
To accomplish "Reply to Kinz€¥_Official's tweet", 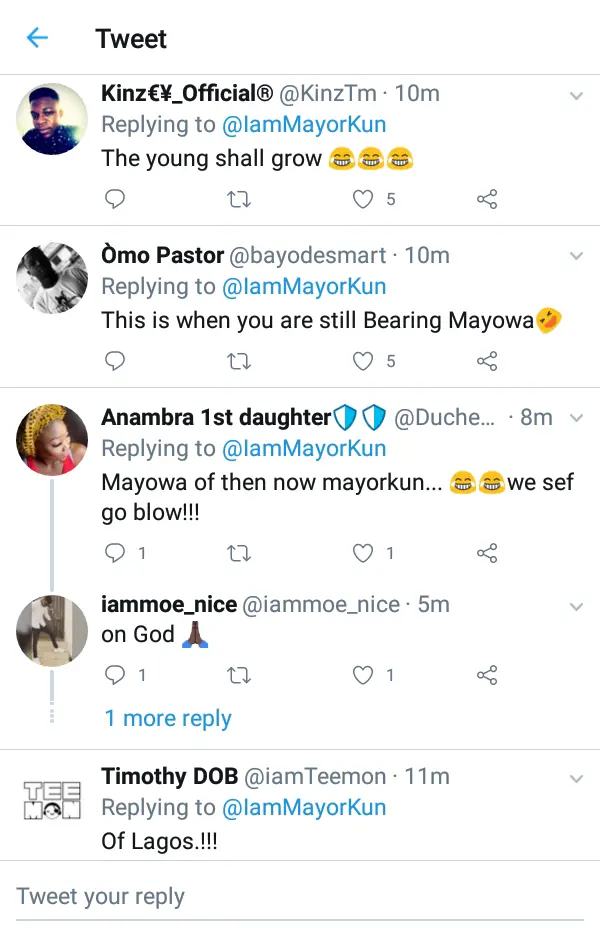I will click(x=115, y=199).
